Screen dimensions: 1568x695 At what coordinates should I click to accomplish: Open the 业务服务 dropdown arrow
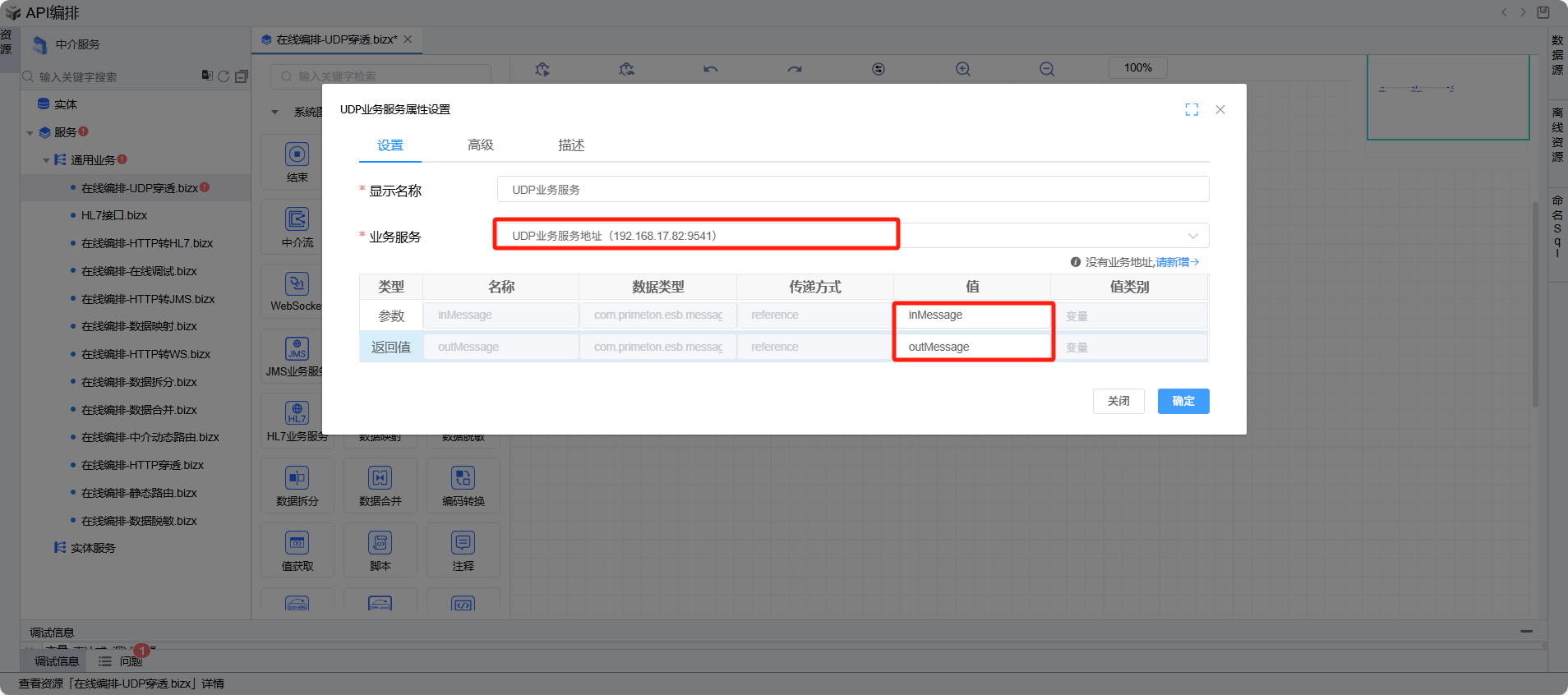[1192, 237]
